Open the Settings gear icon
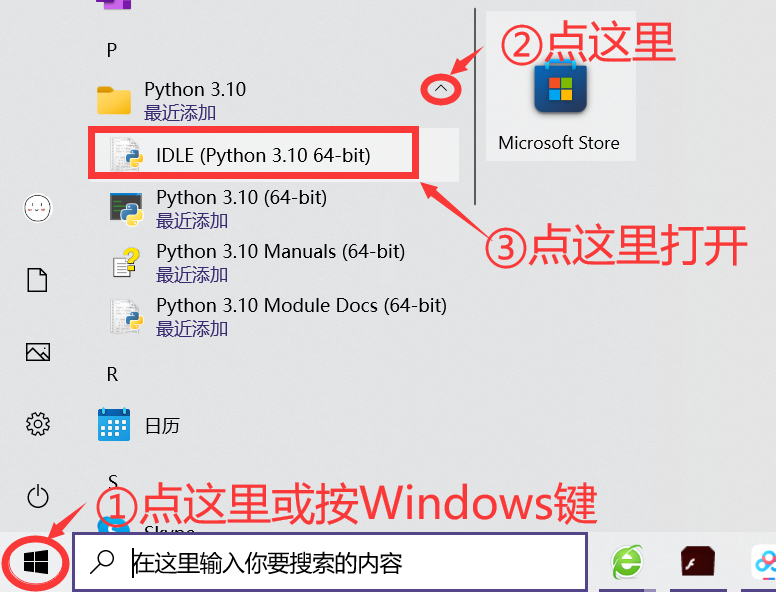The height and width of the screenshot is (592, 776). coord(38,424)
